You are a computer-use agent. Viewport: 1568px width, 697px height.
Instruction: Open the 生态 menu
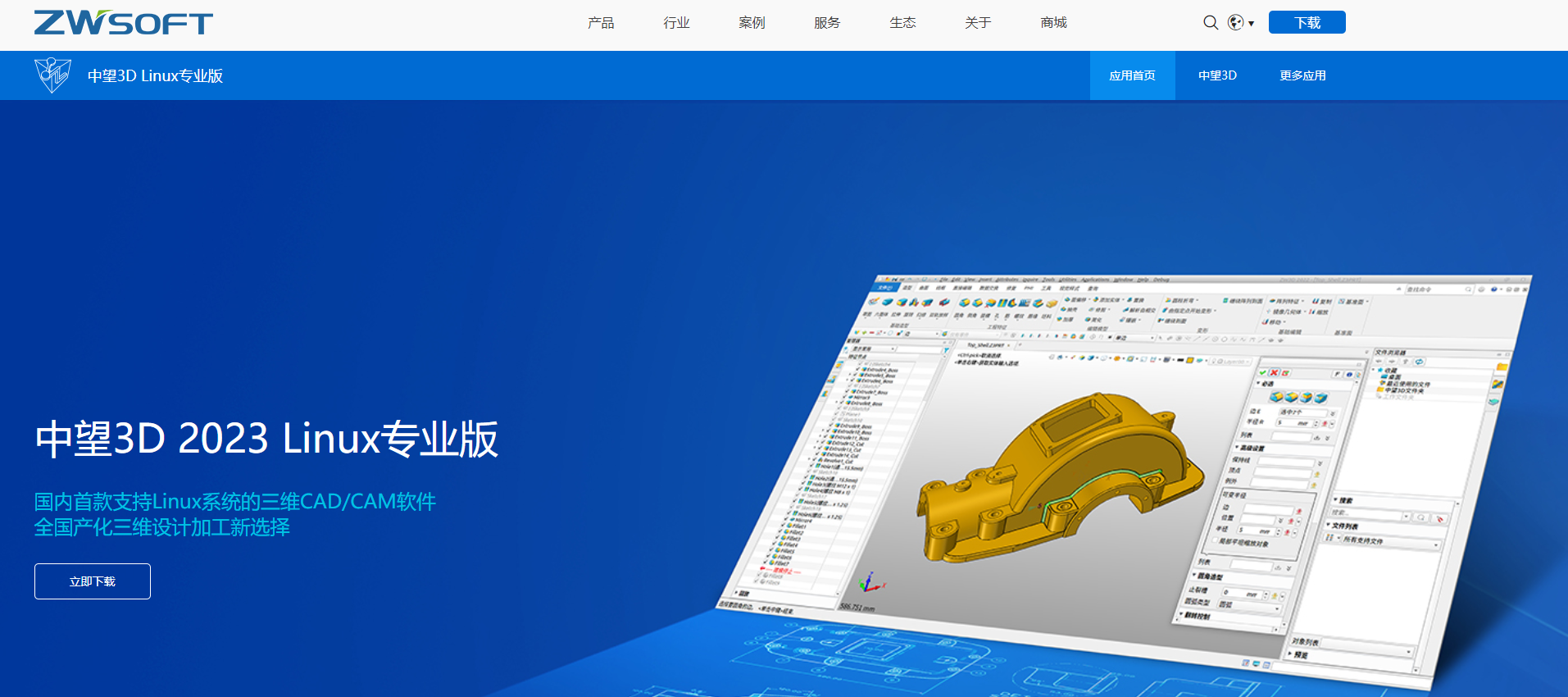902,23
